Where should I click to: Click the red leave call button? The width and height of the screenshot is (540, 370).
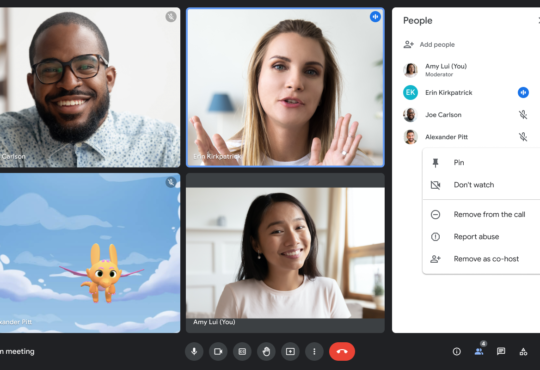point(342,351)
